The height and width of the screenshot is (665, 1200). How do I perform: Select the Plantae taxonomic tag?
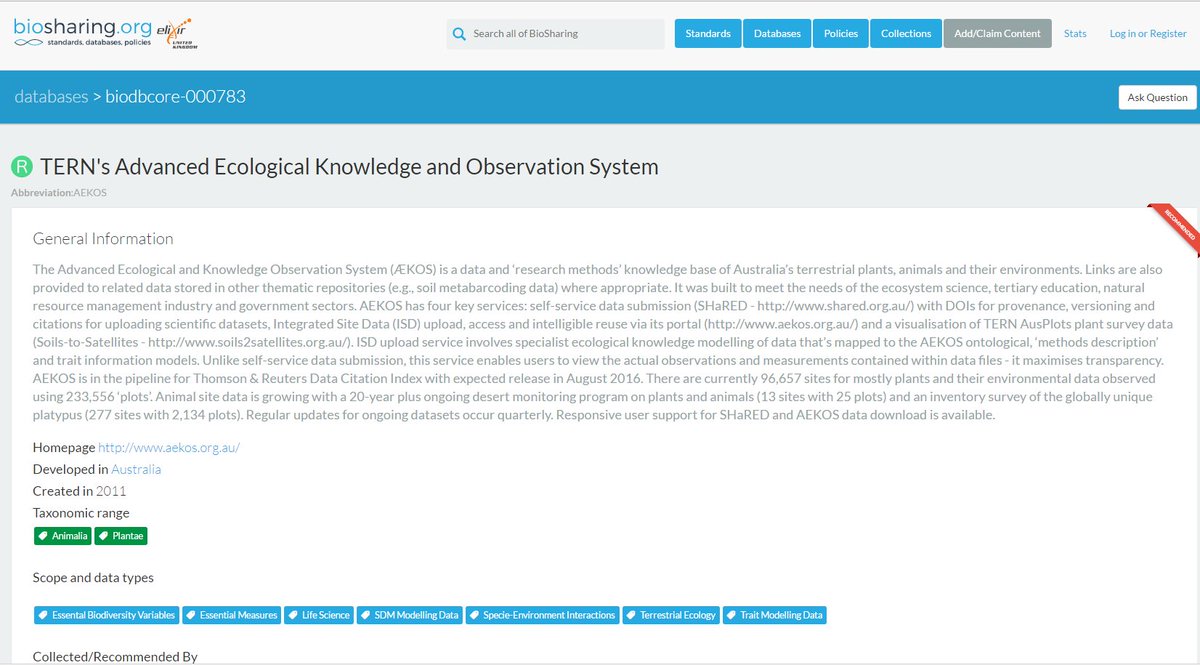click(121, 537)
